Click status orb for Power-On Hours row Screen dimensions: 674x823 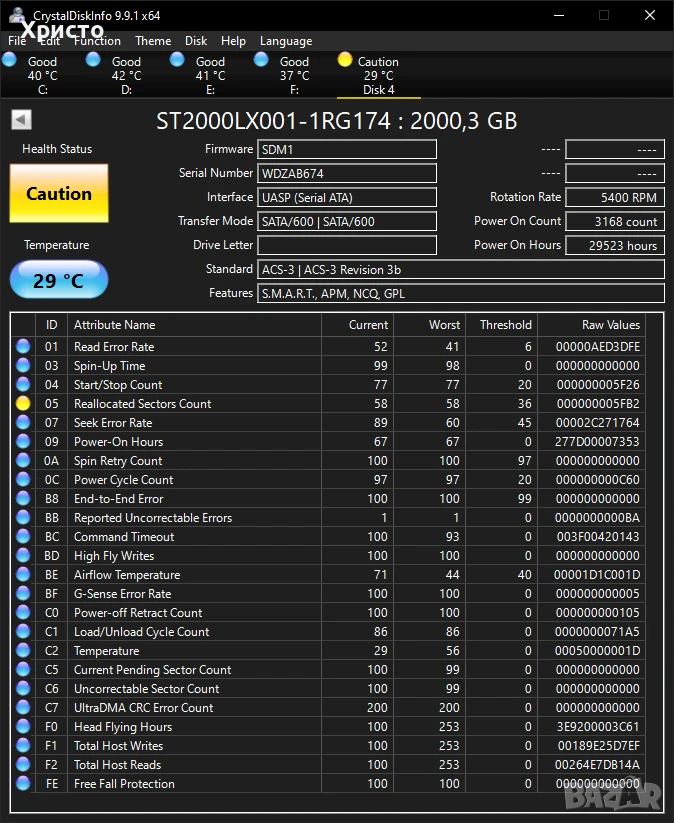tap(23, 441)
